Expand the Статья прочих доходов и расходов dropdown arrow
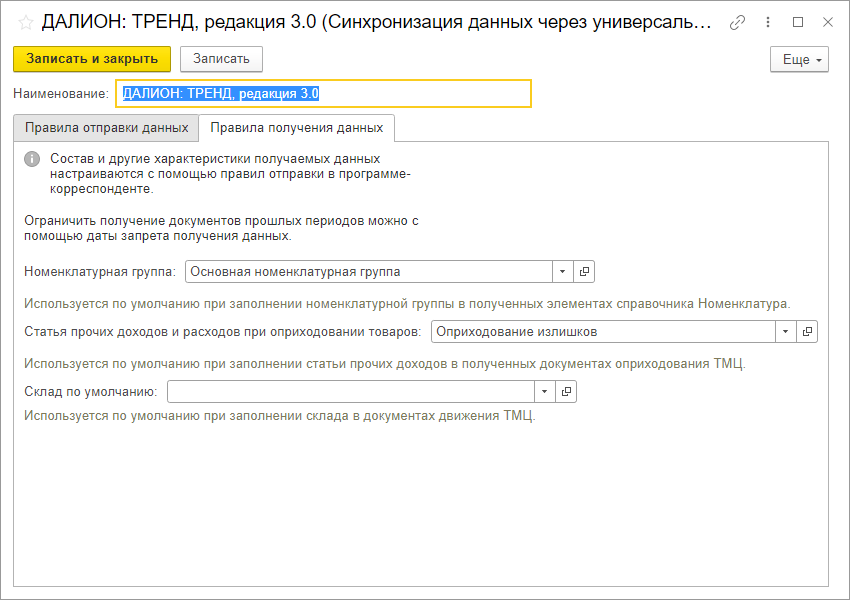This screenshot has width=850, height=600. [x=785, y=331]
